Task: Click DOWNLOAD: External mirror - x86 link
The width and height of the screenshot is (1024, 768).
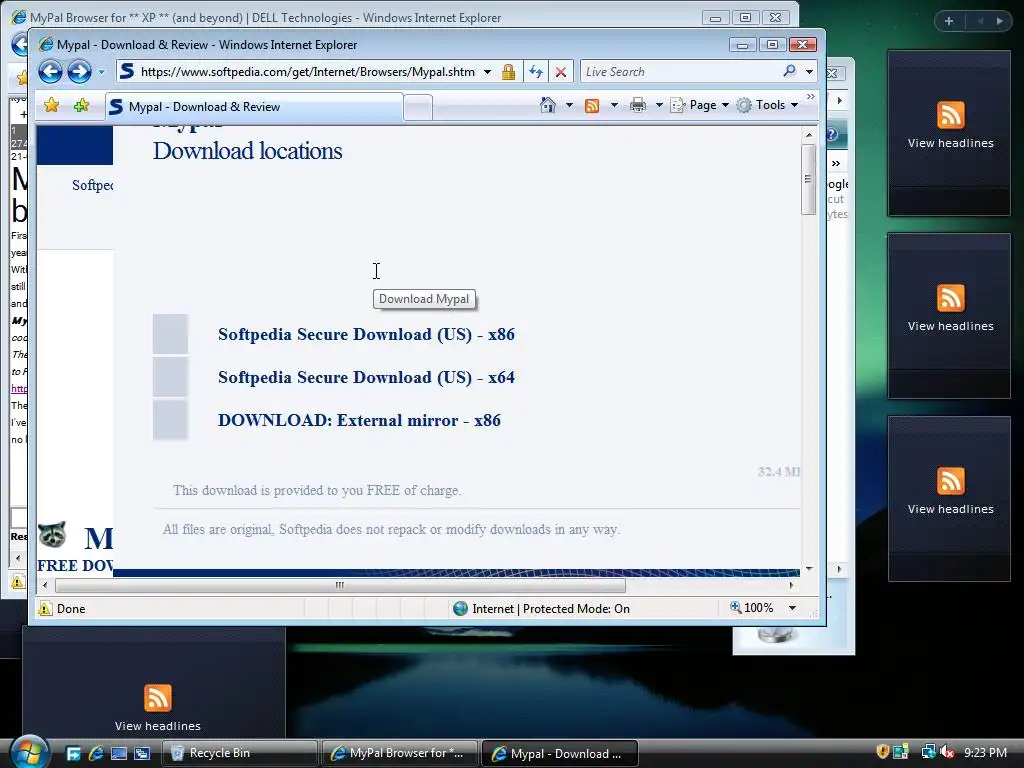Action: [x=359, y=421]
